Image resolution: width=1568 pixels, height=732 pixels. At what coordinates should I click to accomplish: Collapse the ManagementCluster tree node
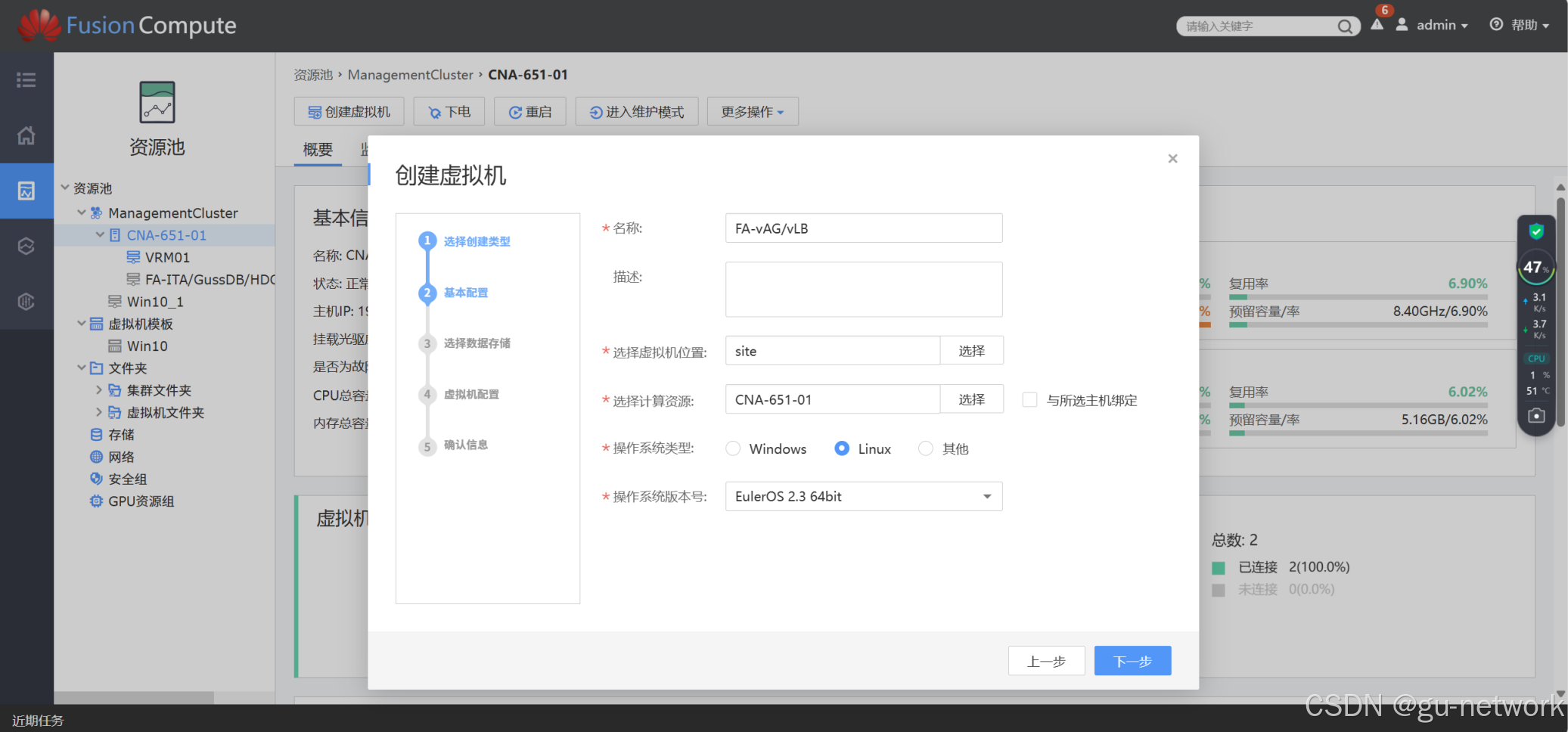point(82,212)
